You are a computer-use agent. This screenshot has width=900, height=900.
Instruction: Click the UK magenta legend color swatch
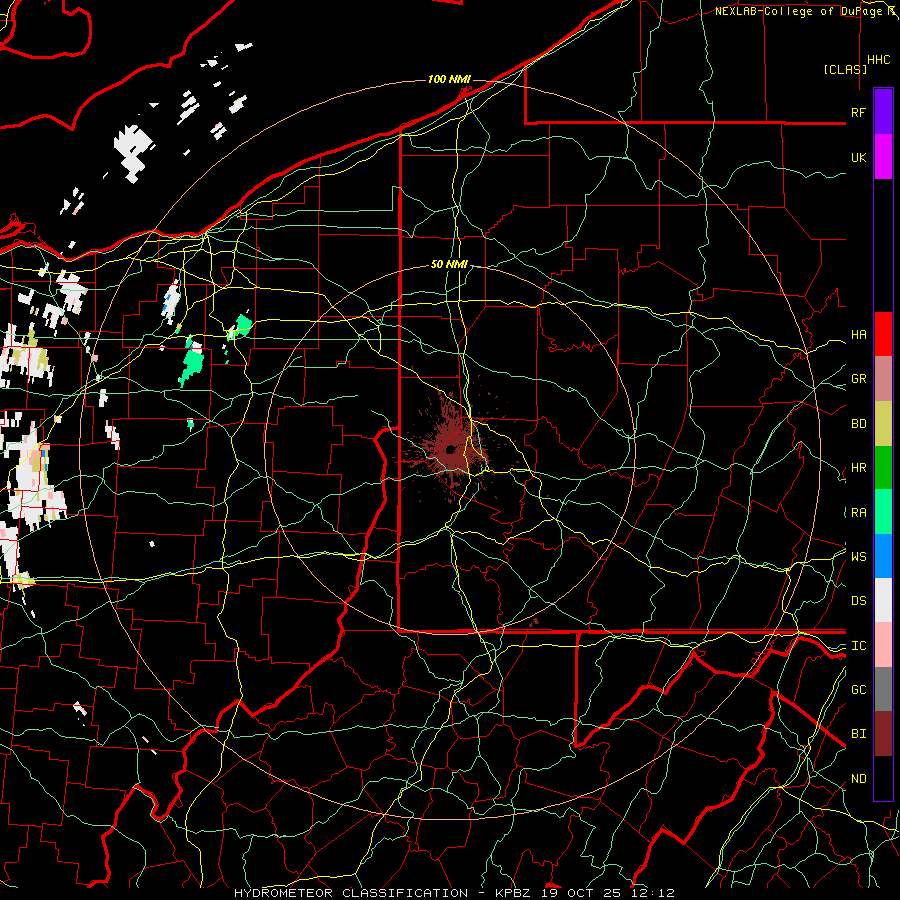883,157
